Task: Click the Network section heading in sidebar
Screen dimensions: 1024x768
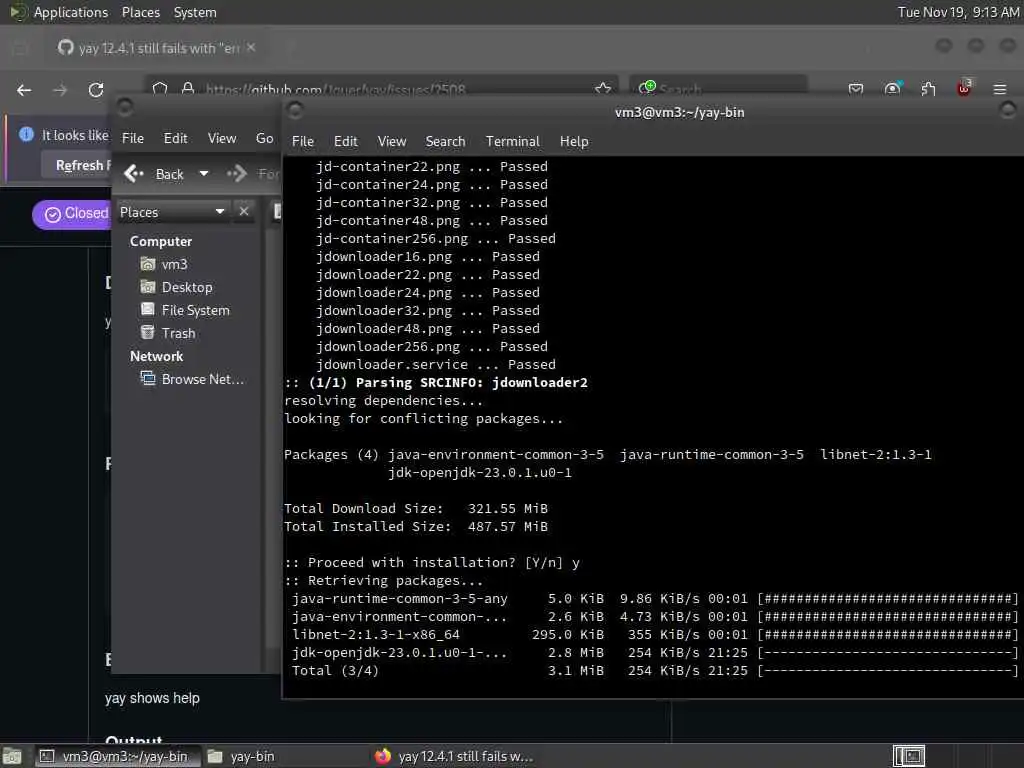Action: coord(156,356)
